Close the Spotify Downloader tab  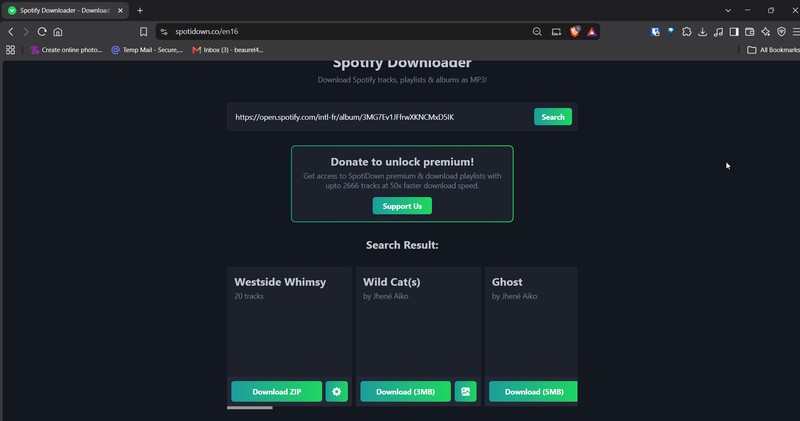[120, 10]
